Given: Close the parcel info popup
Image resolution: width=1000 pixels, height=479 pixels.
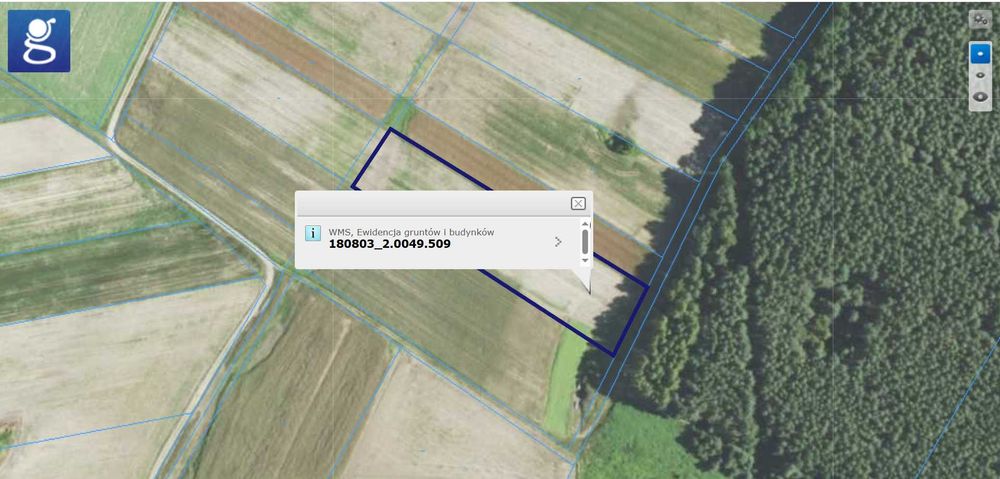Looking at the screenshot, I should 578,203.
